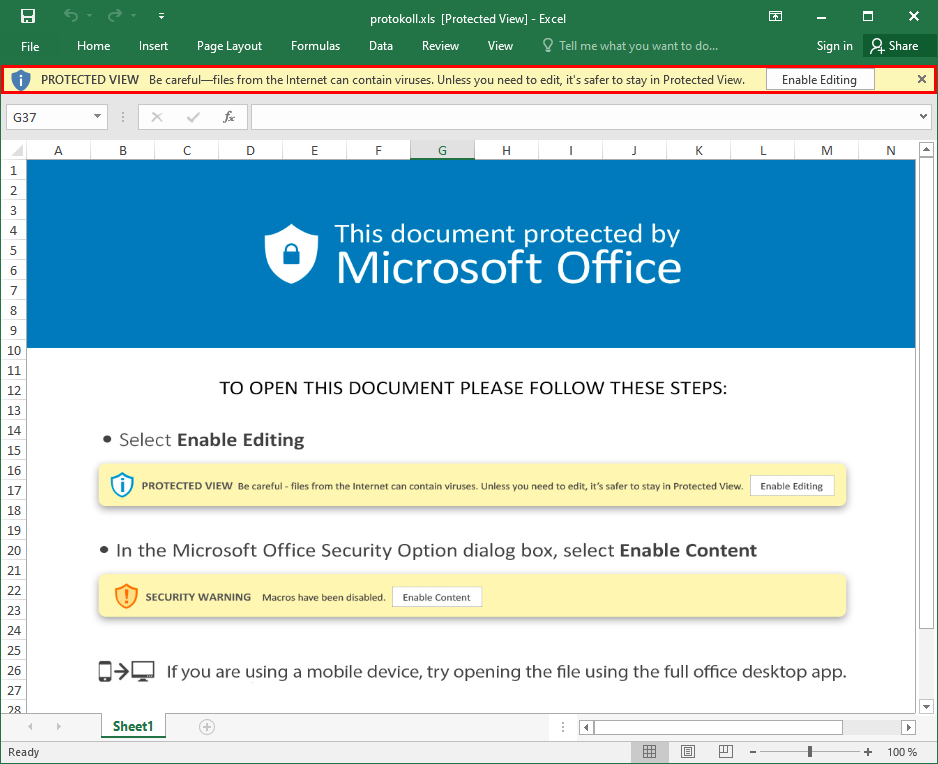938x764 pixels.
Task: Click the zoom slider handle
Action: 810,752
